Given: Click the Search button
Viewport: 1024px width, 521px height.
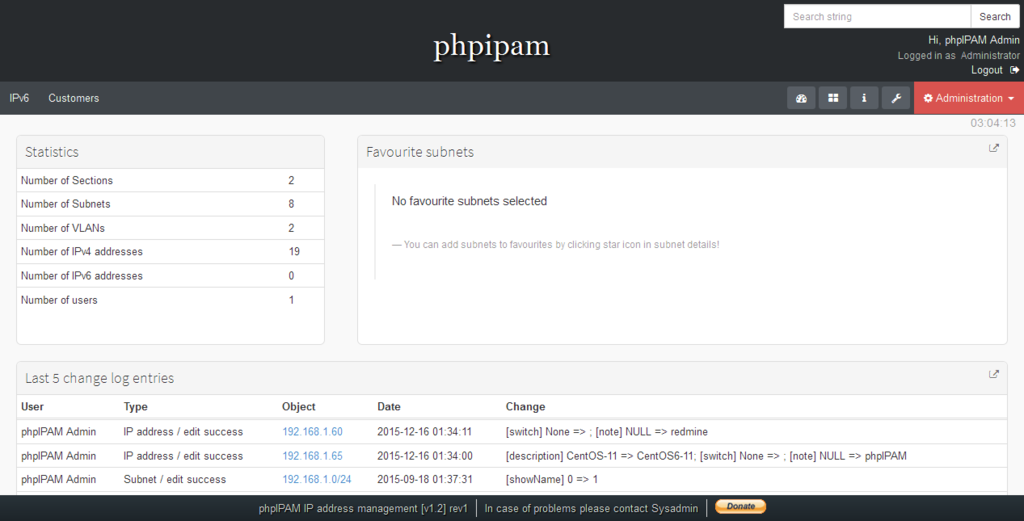Looking at the screenshot, I should pyautogui.click(x=995, y=16).
